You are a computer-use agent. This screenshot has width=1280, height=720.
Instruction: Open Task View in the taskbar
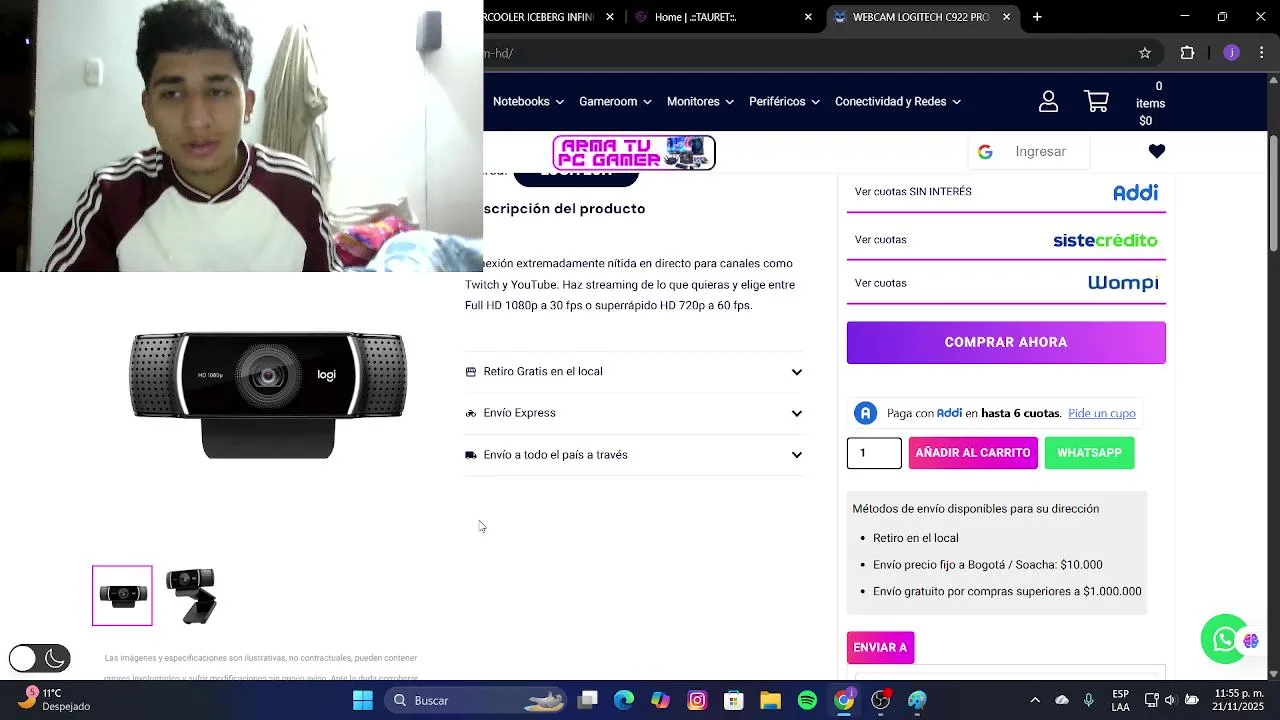588,700
